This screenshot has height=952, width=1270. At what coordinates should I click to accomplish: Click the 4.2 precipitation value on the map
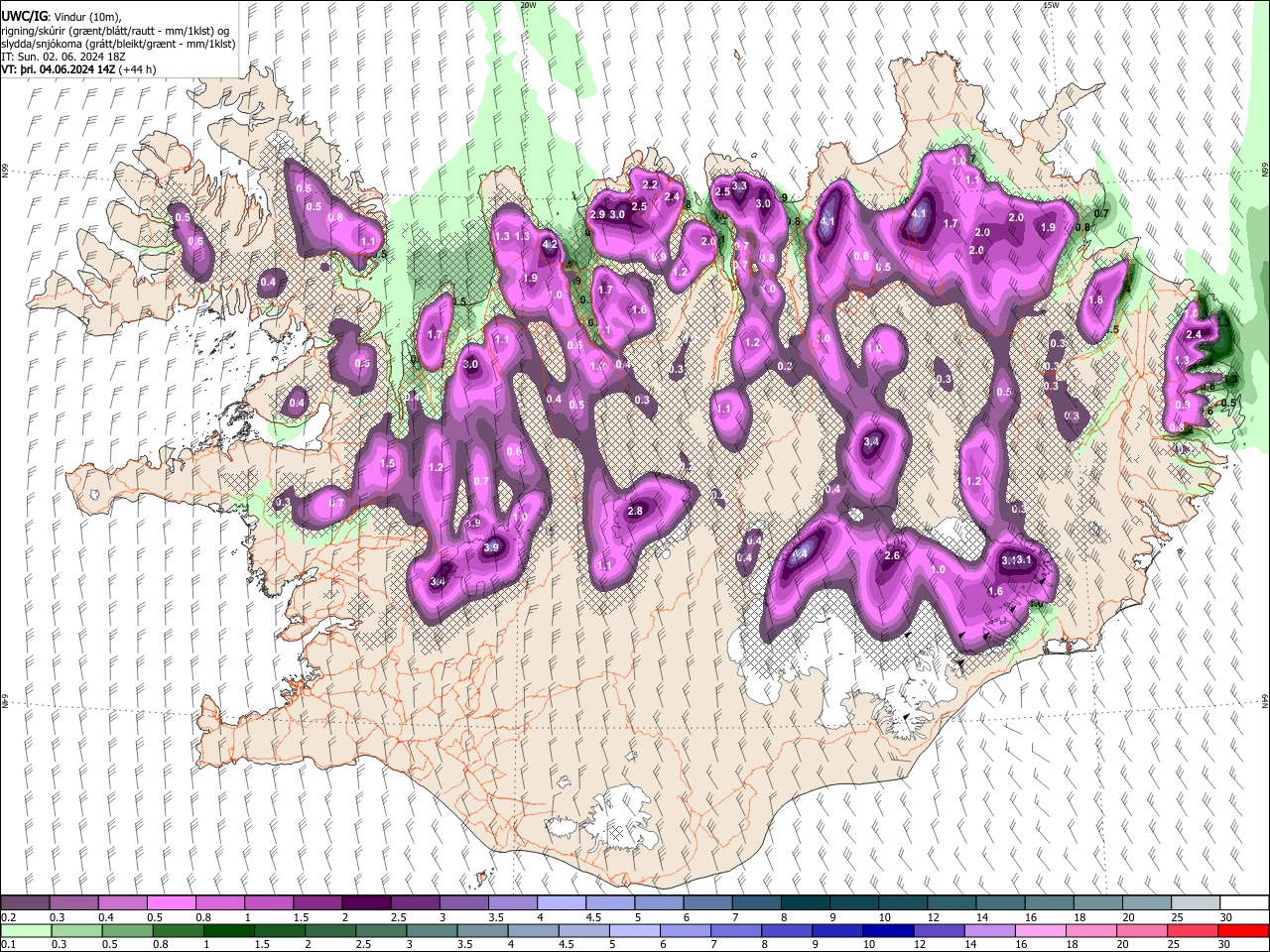(551, 245)
